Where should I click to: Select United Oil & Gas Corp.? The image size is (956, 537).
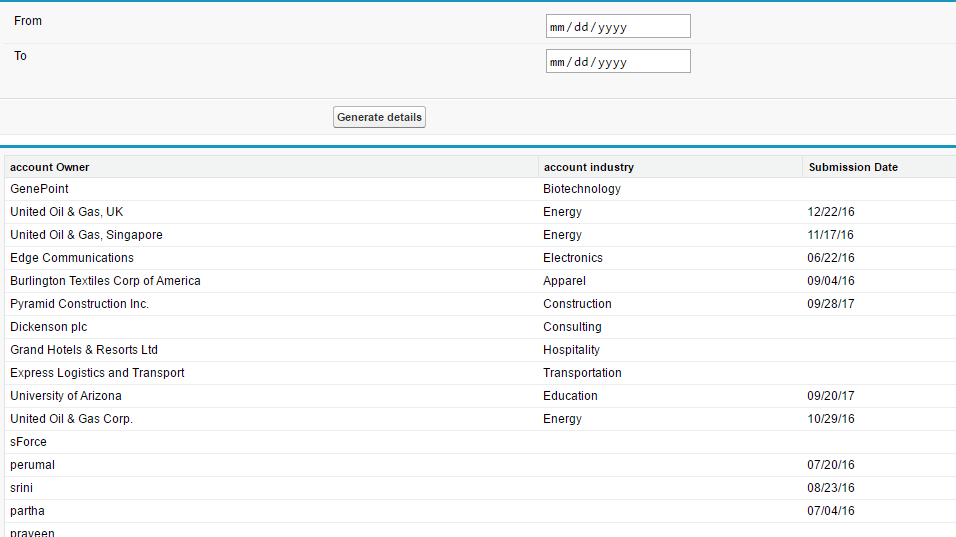pos(71,419)
